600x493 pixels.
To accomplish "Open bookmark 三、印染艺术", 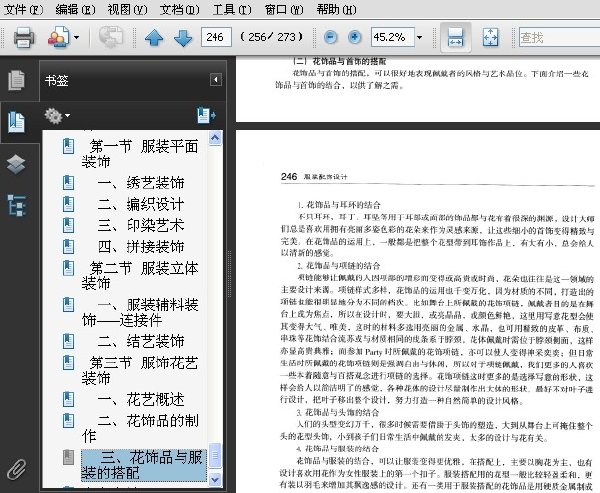I will 141,225.
